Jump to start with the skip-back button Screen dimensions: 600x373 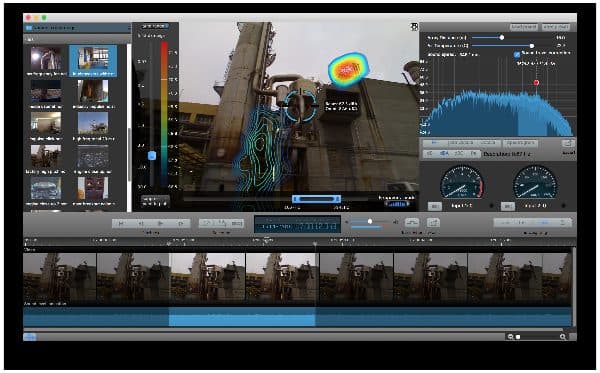[121, 223]
